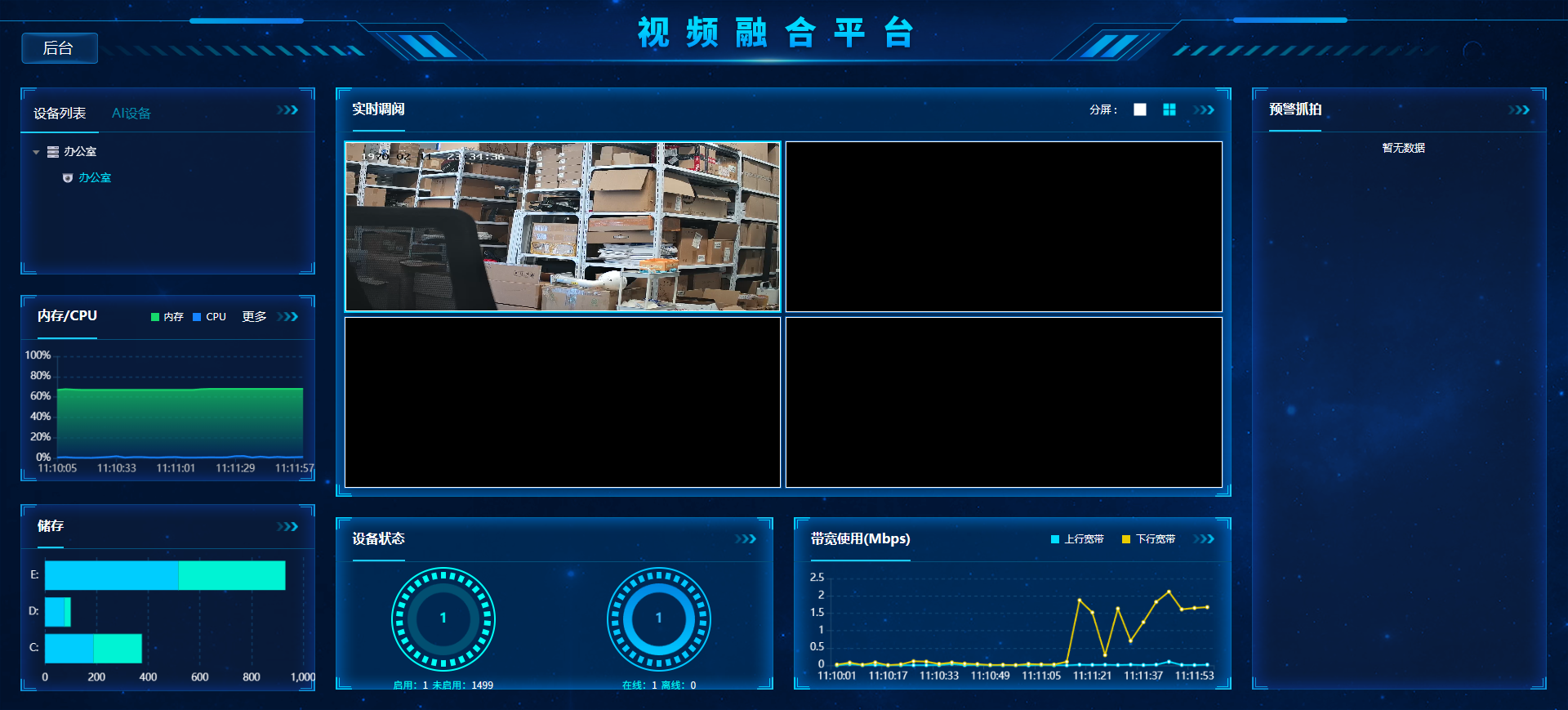Click the camera icon beside 办公室 device

point(68,178)
